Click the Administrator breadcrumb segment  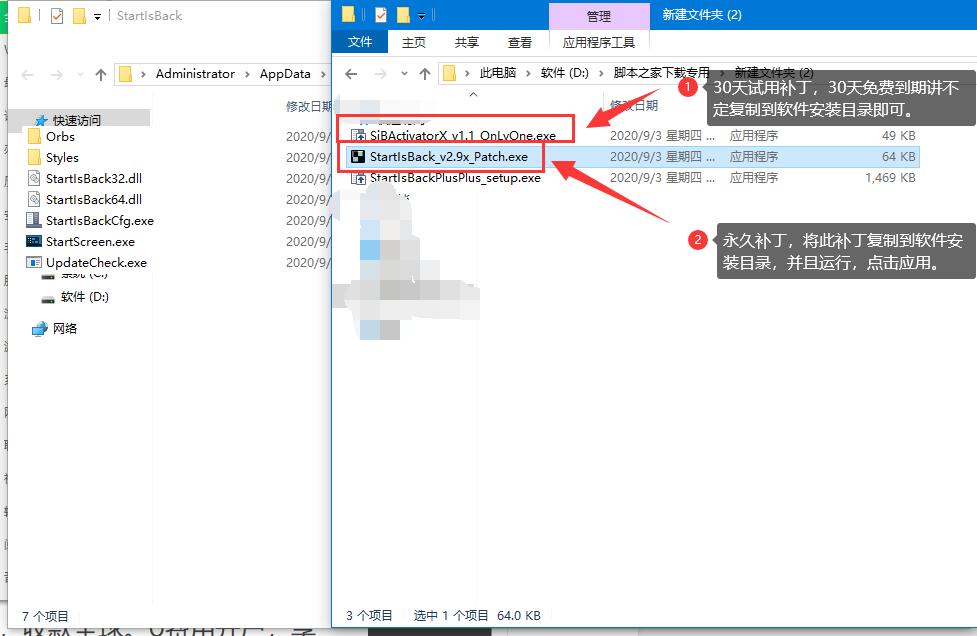tap(195, 74)
